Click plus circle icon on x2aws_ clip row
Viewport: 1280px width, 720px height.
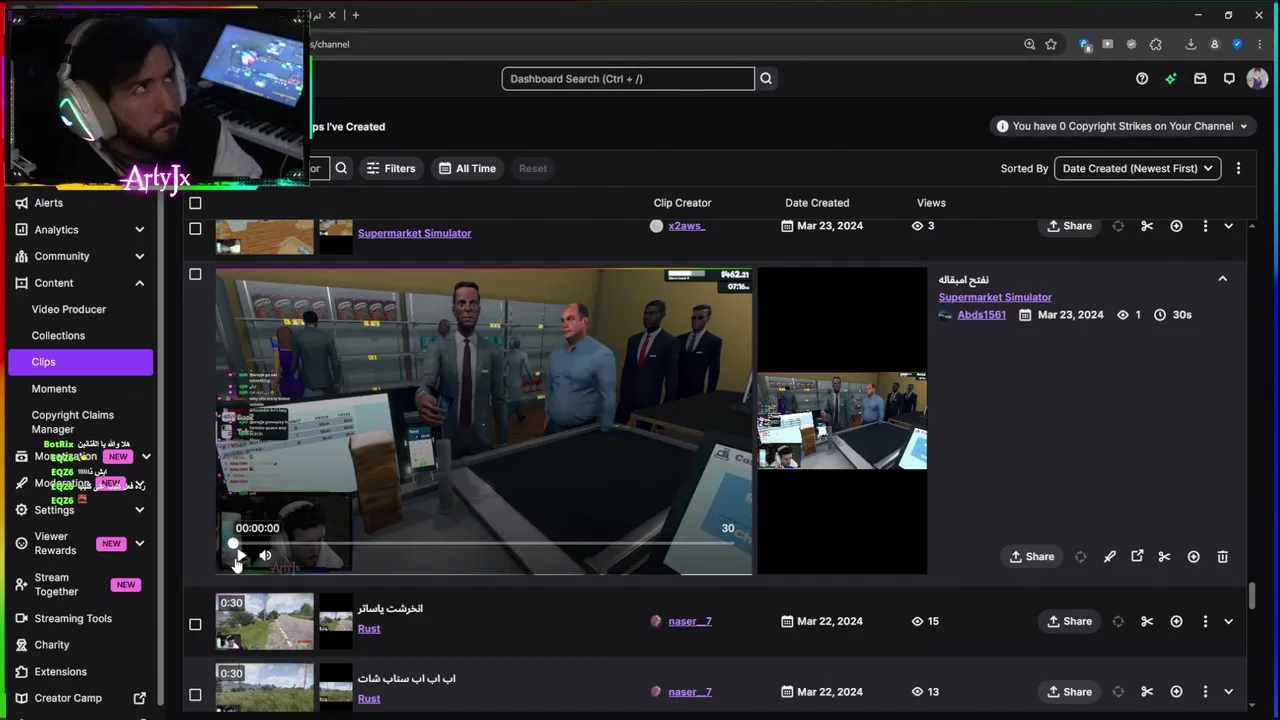(x=1176, y=226)
